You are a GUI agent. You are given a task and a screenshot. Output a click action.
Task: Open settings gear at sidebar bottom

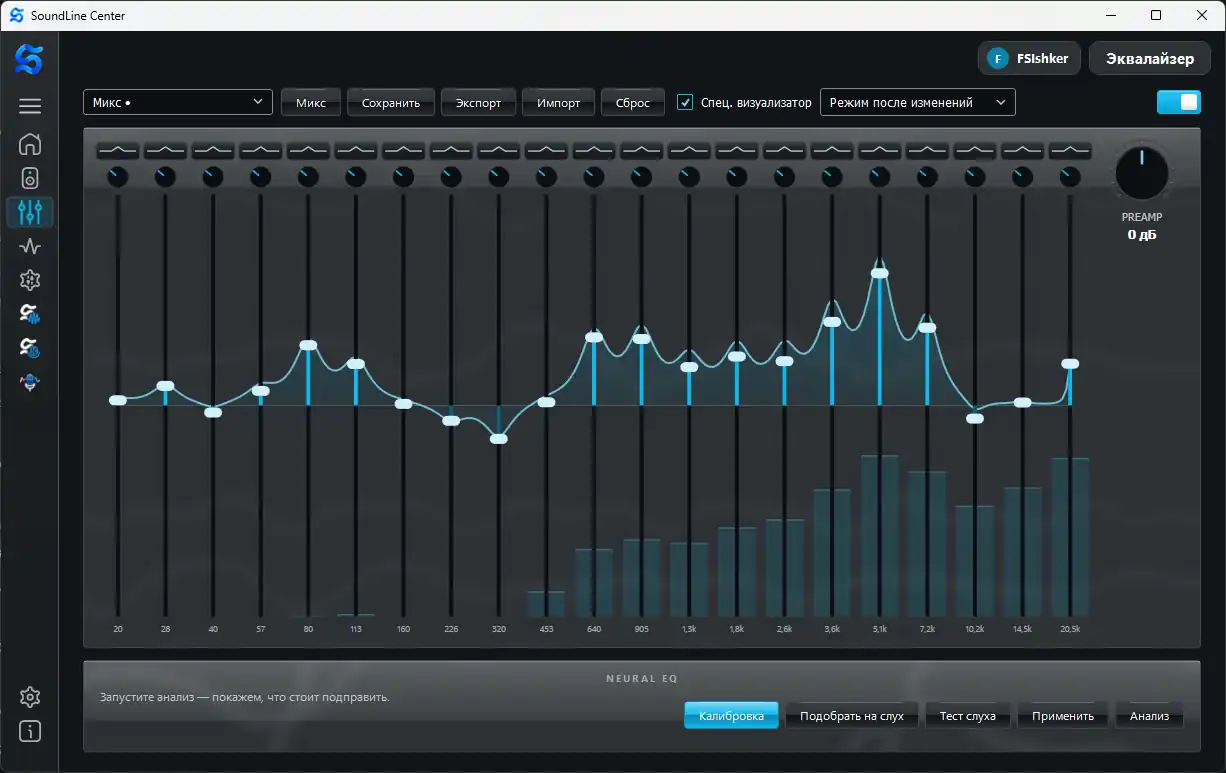[30, 697]
